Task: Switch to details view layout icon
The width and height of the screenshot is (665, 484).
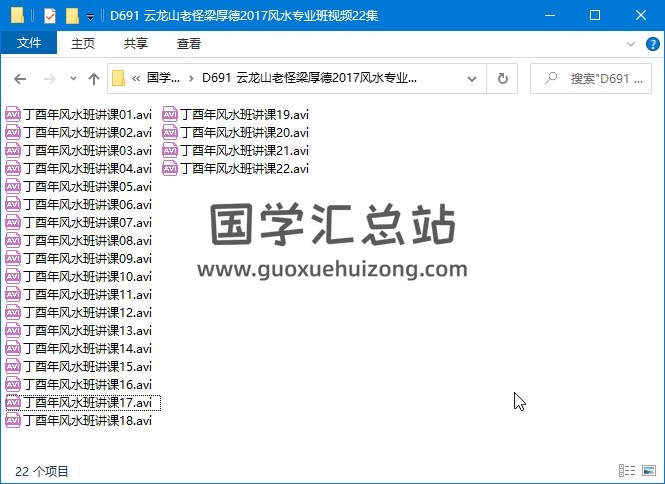Action: pyautogui.click(x=627, y=470)
